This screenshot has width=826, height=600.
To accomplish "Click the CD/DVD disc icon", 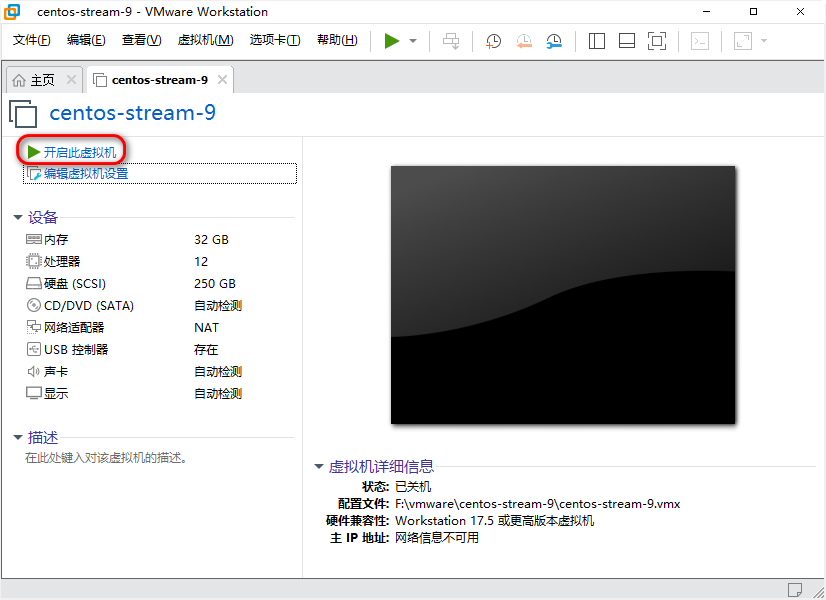I will (x=34, y=305).
